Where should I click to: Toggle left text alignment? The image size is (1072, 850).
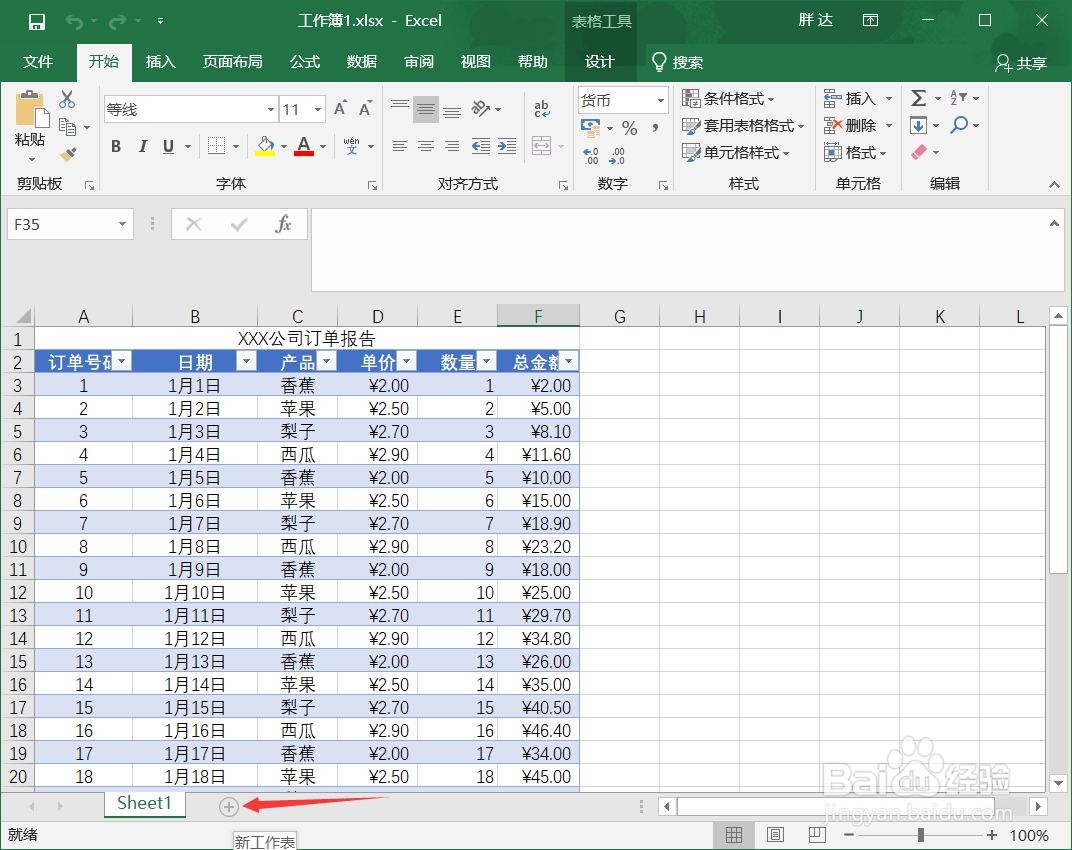click(x=400, y=146)
